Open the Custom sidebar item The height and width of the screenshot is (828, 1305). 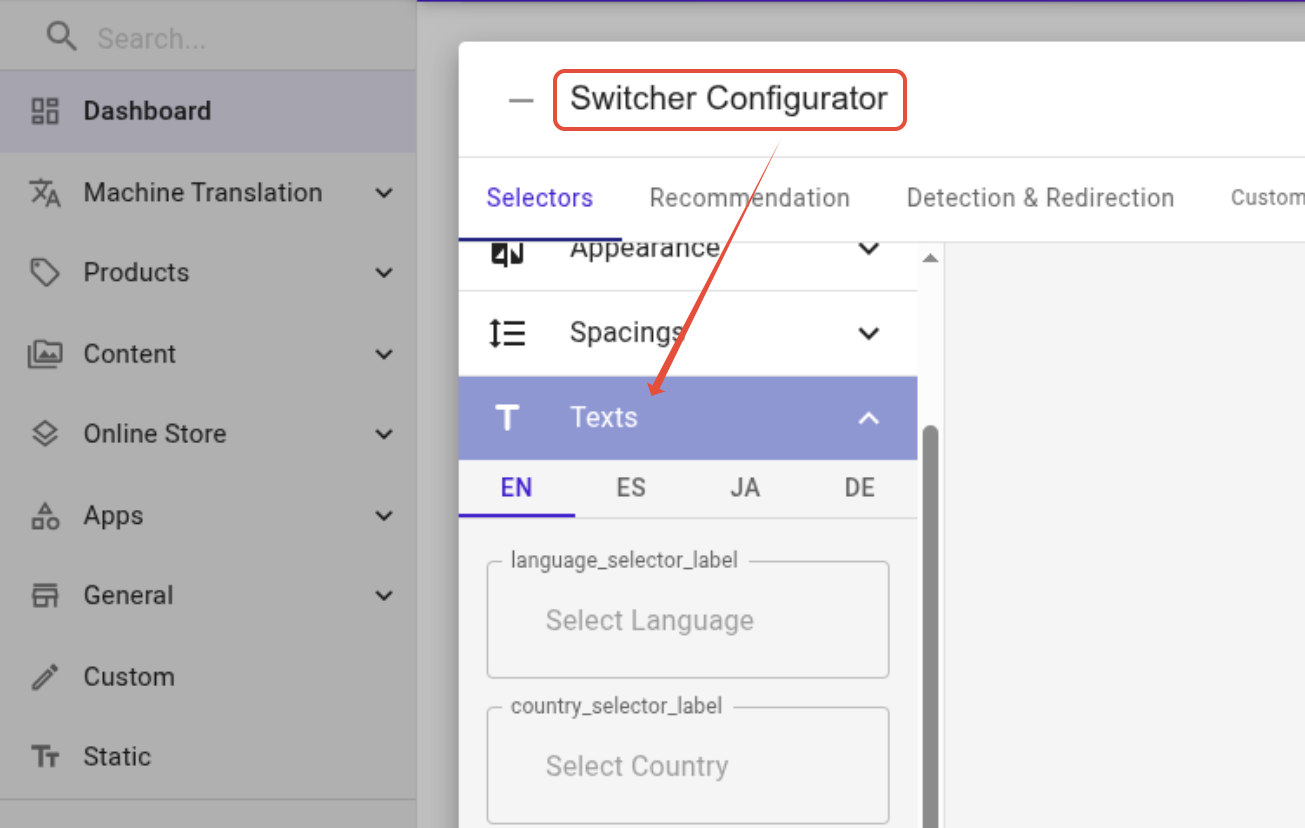pos(129,677)
